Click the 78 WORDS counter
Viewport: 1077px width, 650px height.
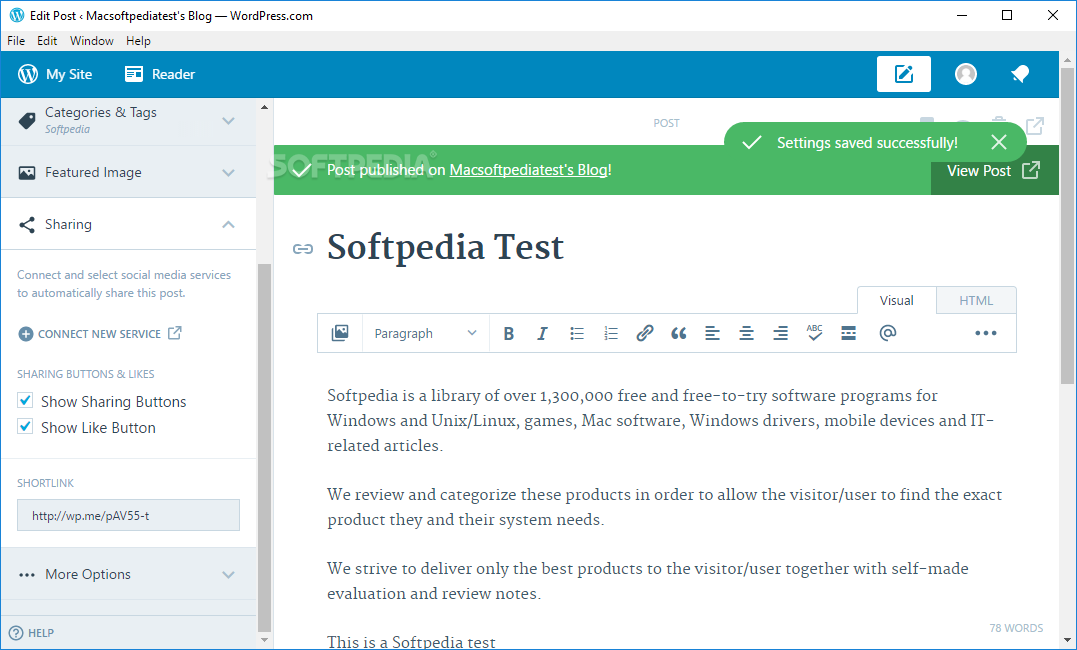tap(1016, 628)
